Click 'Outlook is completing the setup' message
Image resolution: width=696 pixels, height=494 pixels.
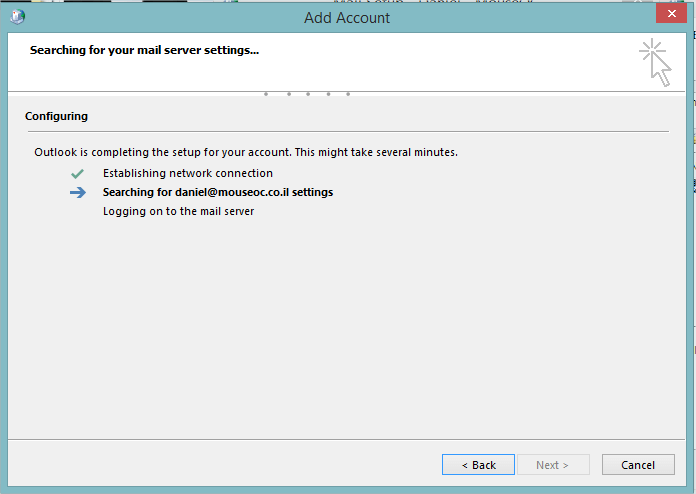coord(246,152)
